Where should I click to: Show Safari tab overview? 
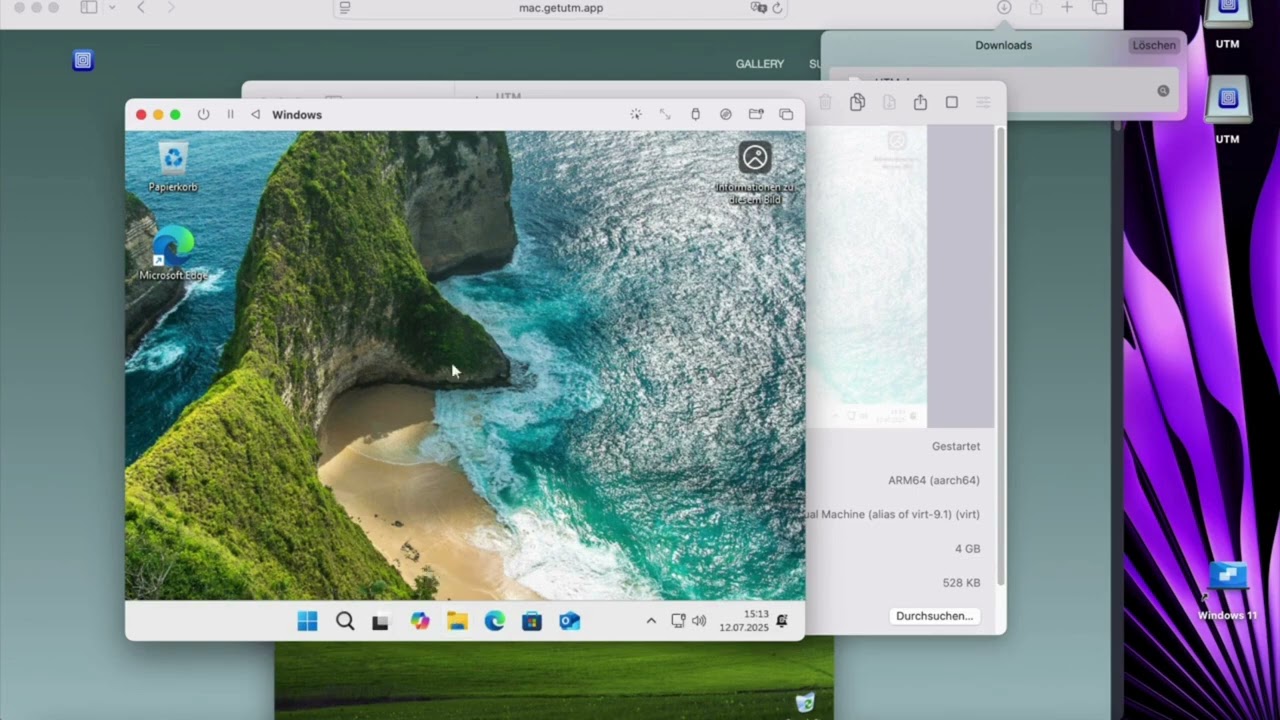click(1100, 7)
